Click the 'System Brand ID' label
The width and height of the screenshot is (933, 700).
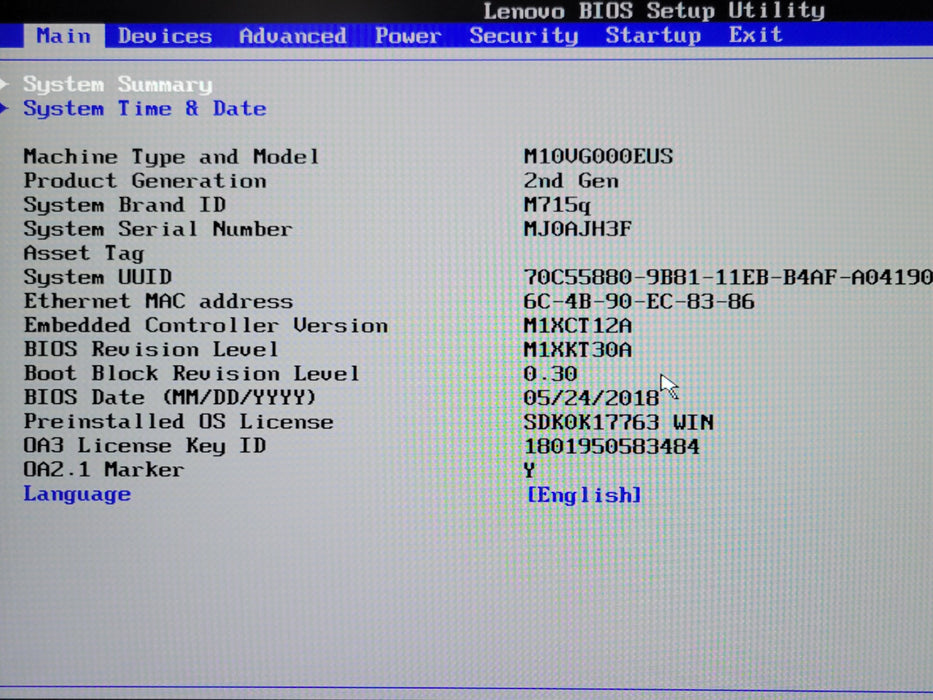click(124, 205)
